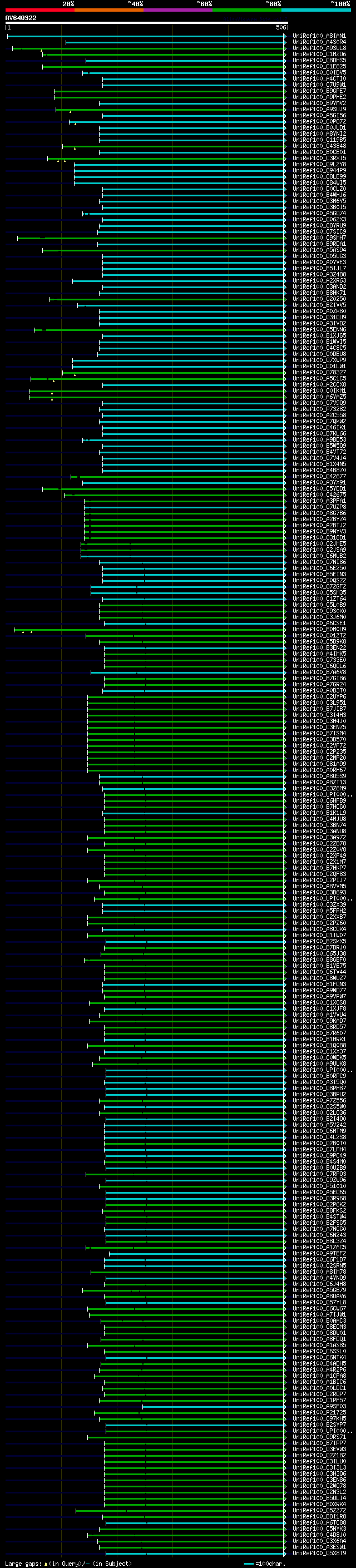The width and height of the screenshot is (356, 1568).
Task: Select hit UniRef100_C1E825
Action: tap(319, 66)
